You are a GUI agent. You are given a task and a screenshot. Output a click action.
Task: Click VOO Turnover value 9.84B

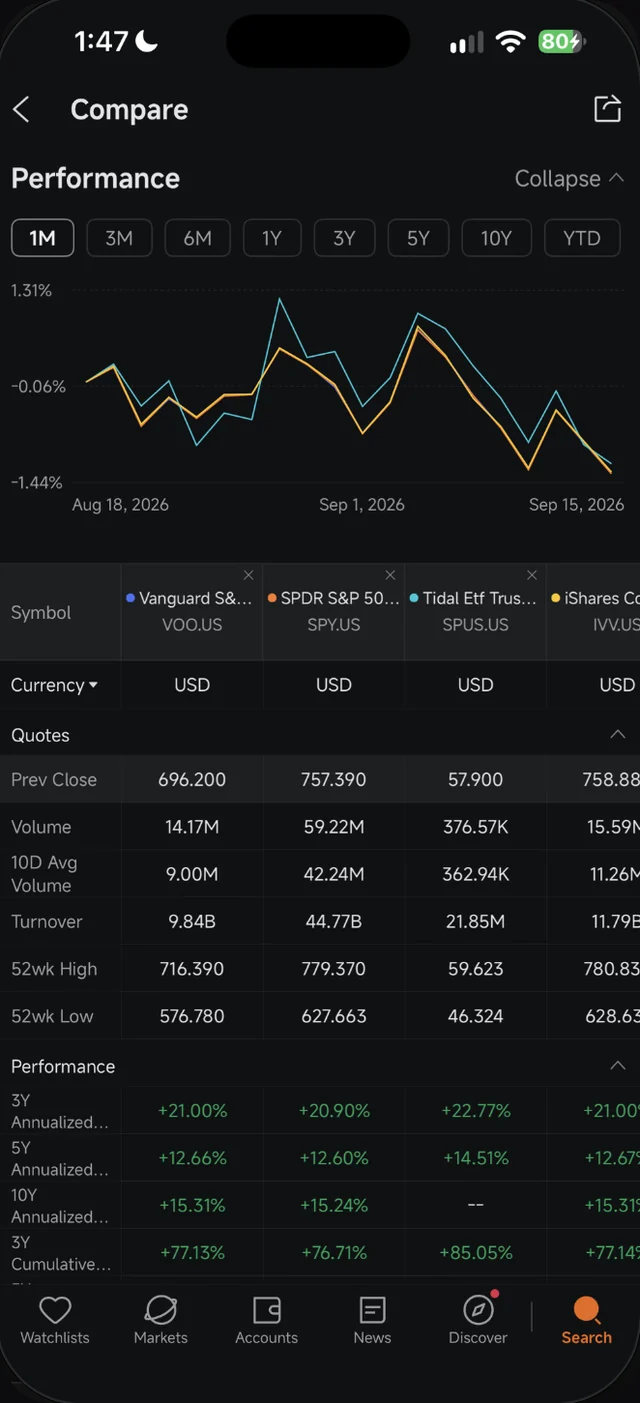(192, 922)
